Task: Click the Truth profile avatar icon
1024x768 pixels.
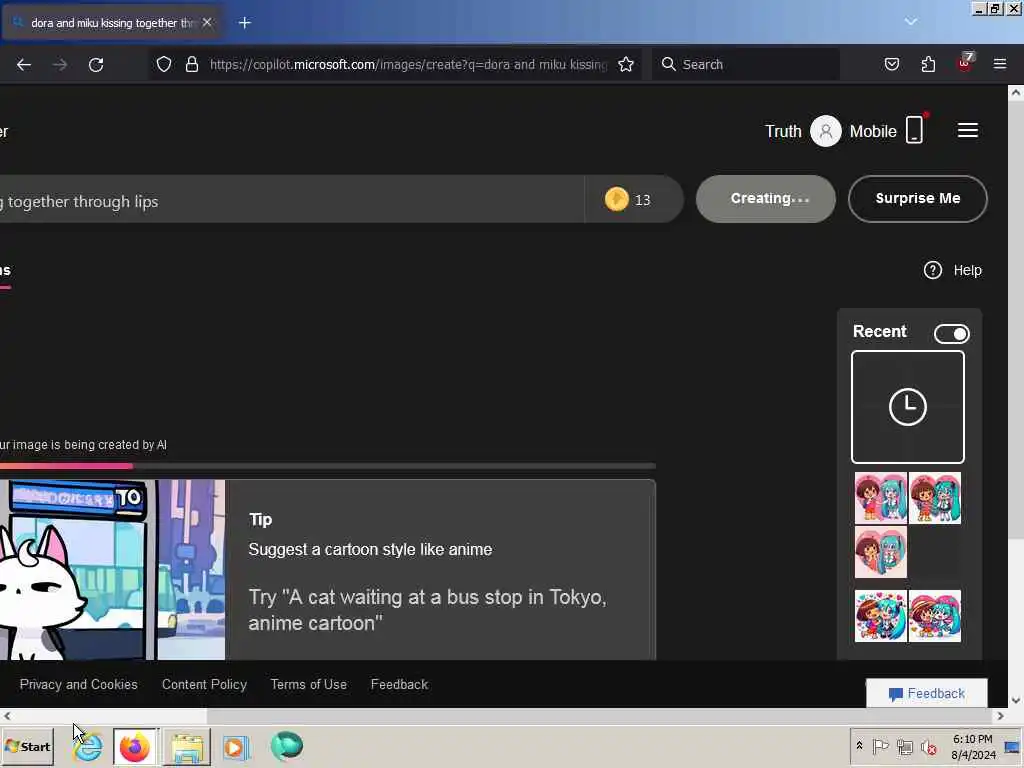Action: click(x=825, y=131)
